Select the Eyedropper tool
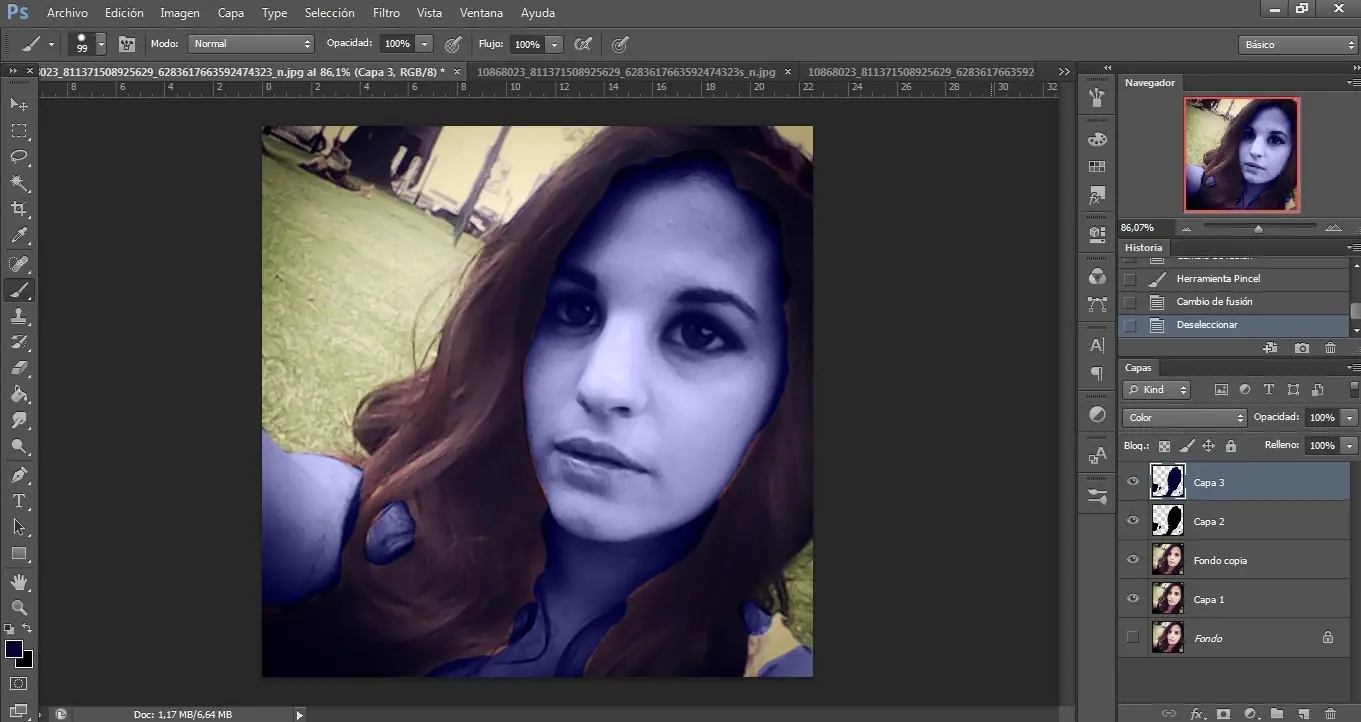The image size is (1361, 722). (19, 236)
